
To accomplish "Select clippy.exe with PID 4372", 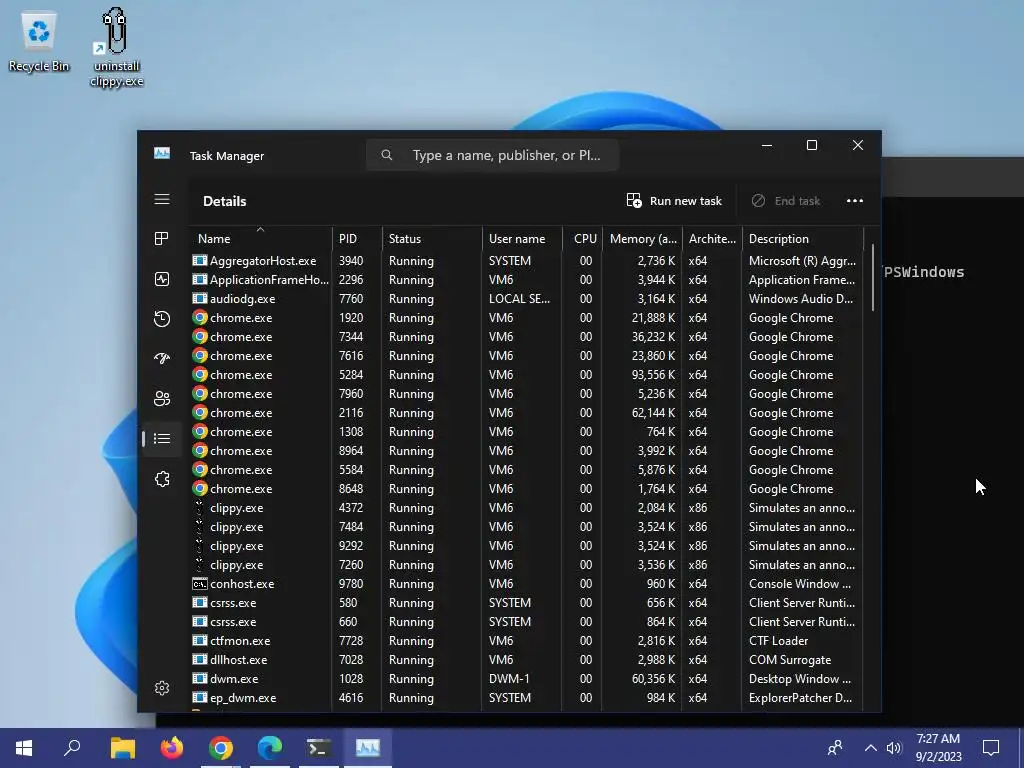I will click(x=526, y=507).
